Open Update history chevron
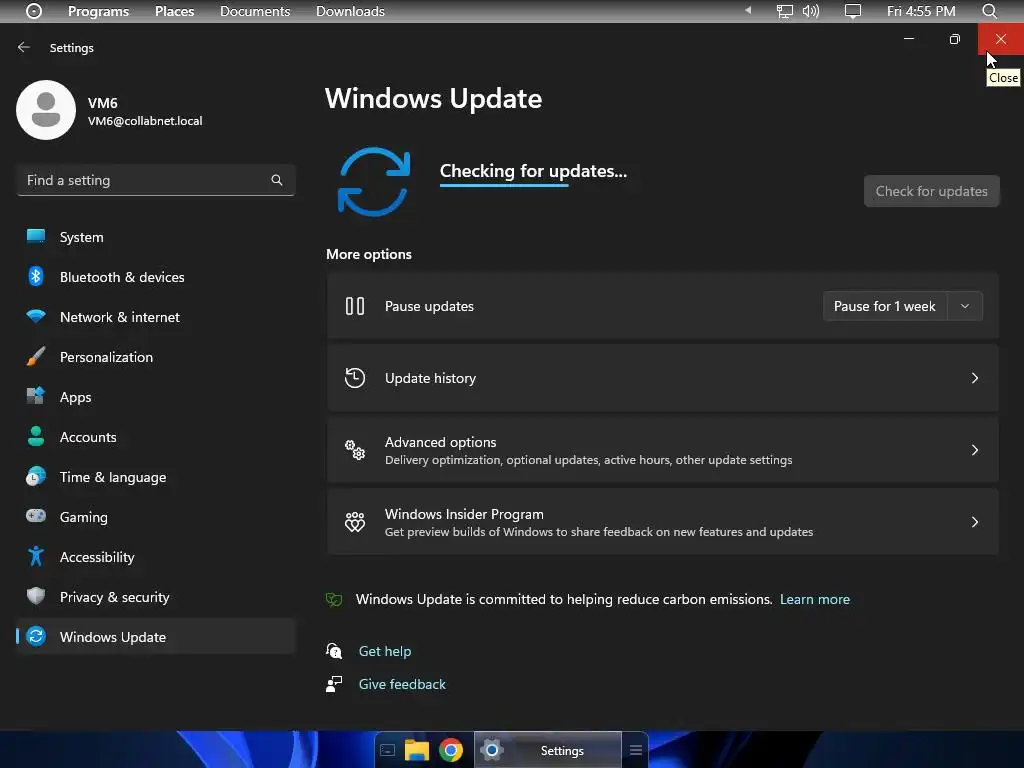The width and height of the screenshot is (1024, 768). (974, 378)
